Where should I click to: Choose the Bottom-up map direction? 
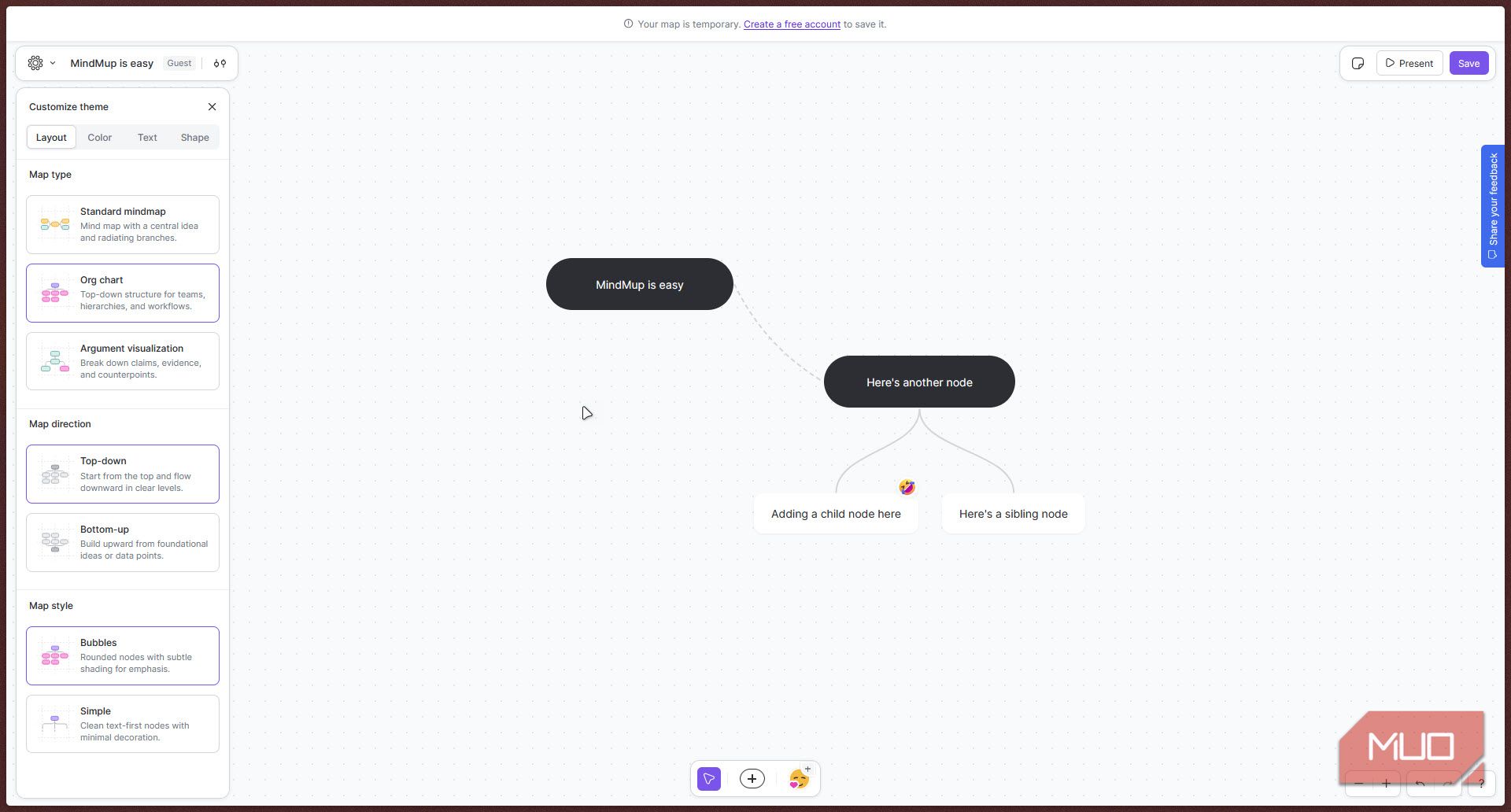[123, 542]
